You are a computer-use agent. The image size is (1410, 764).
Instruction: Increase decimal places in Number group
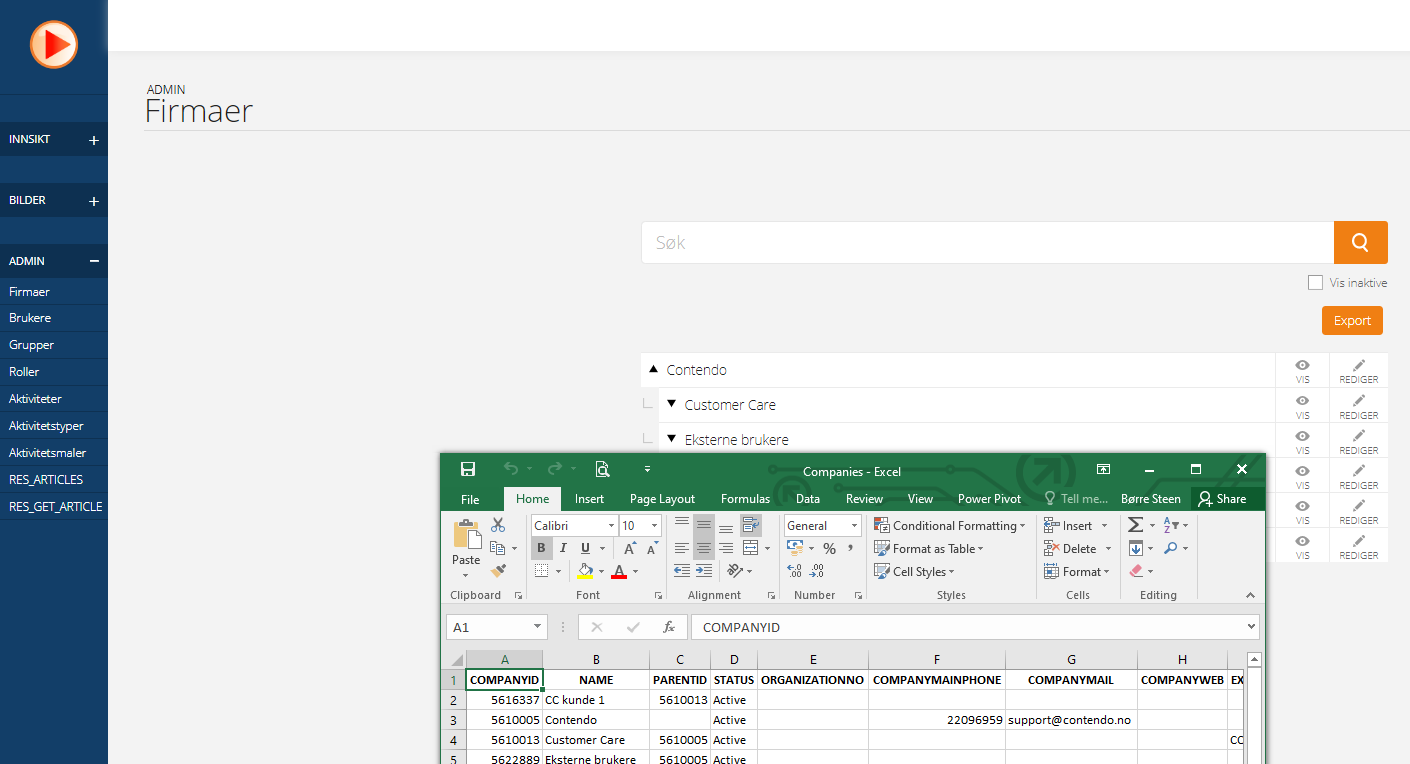point(795,571)
